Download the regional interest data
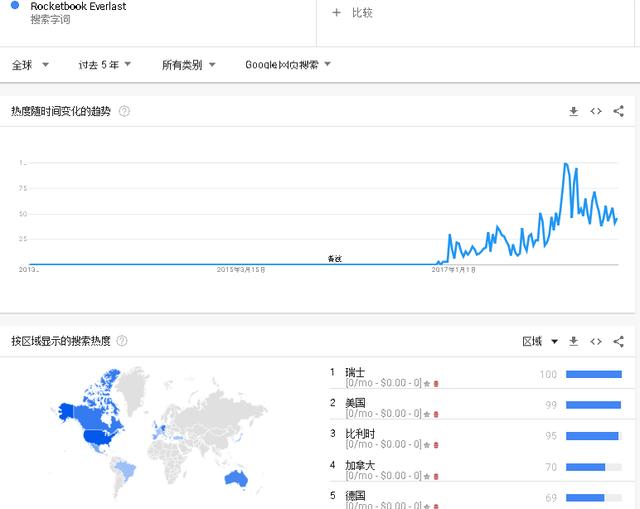The image size is (640, 509). (x=573, y=341)
